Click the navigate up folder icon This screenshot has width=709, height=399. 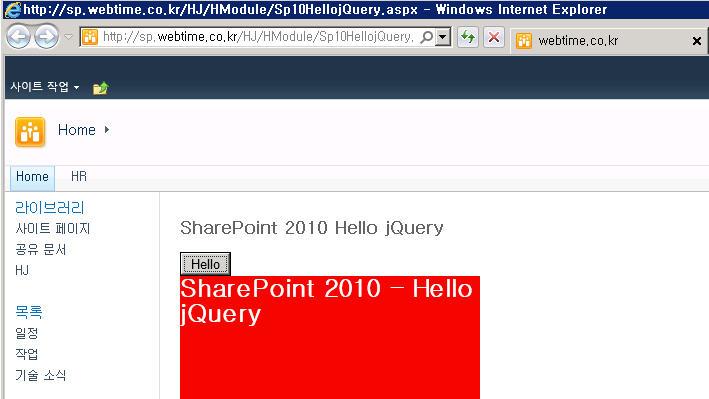click(100, 87)
